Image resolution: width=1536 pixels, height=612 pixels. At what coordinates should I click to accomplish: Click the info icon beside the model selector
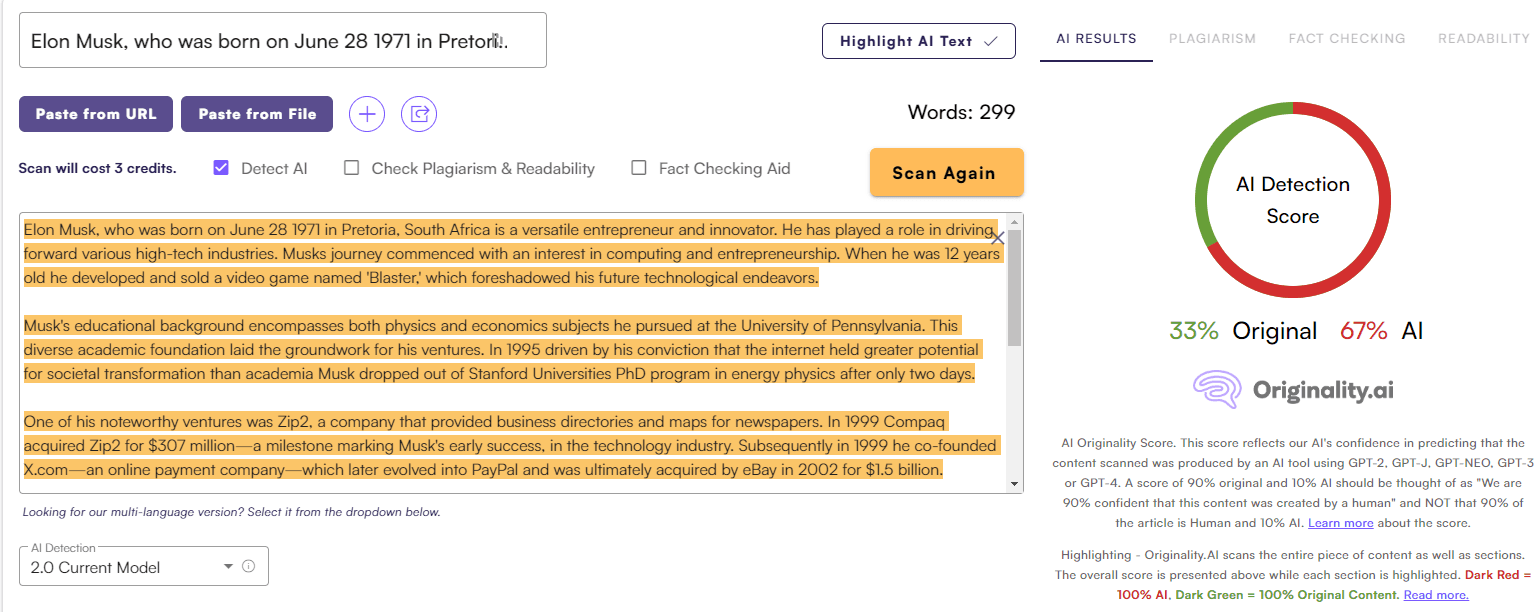click(x=249, y=566)
